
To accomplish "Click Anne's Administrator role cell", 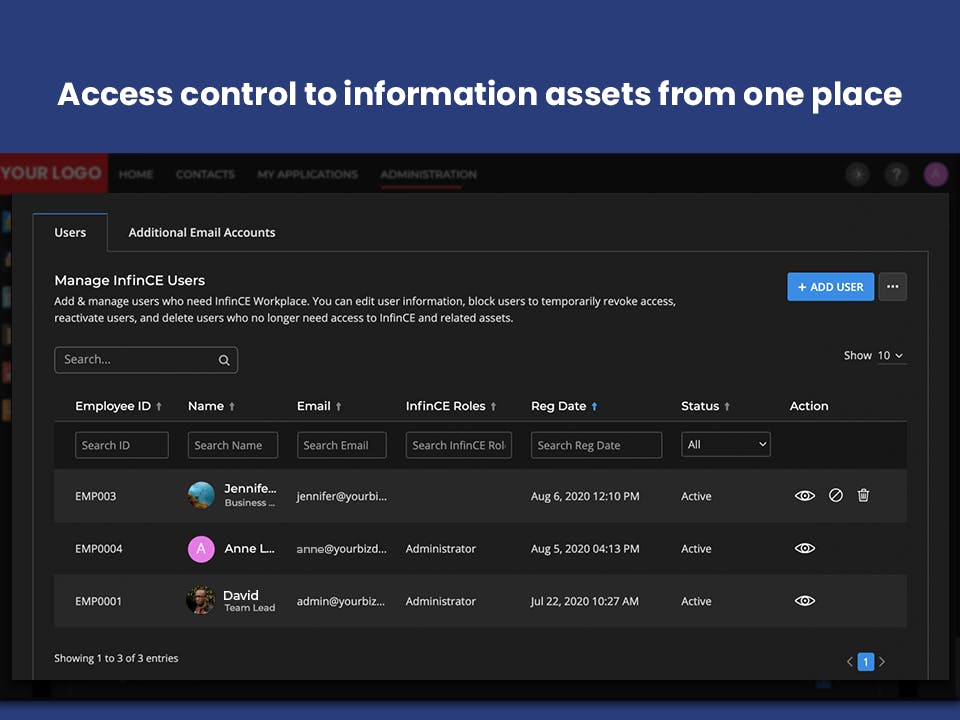I will (441, 549).
